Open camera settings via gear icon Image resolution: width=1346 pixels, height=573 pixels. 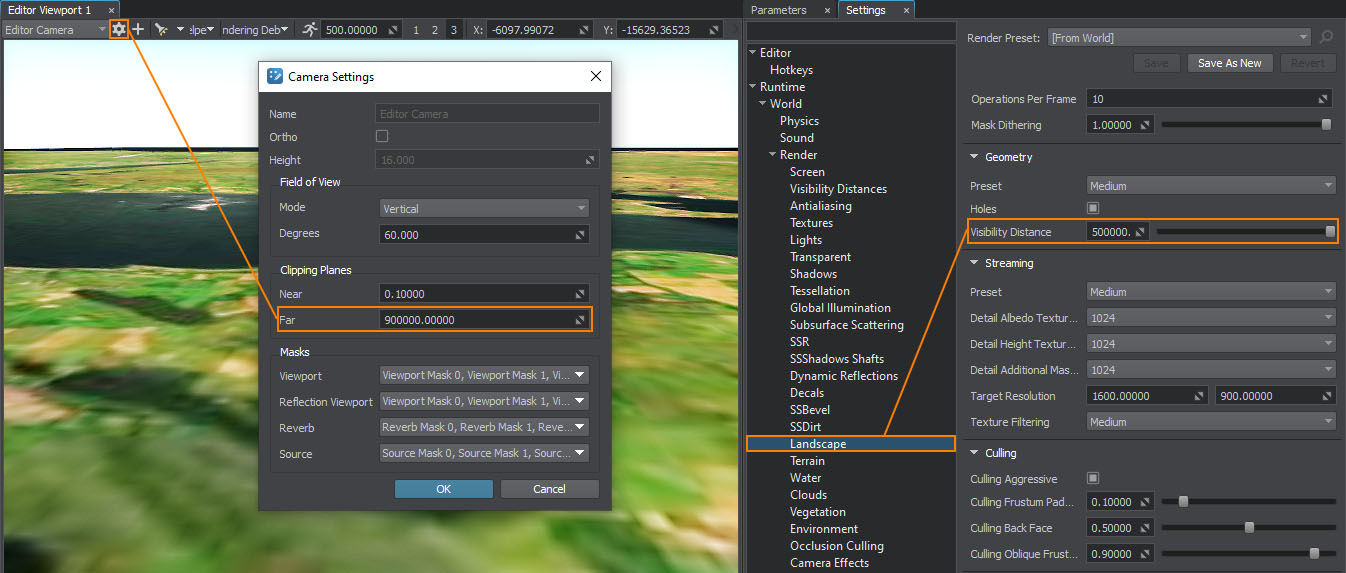[119, 30]
